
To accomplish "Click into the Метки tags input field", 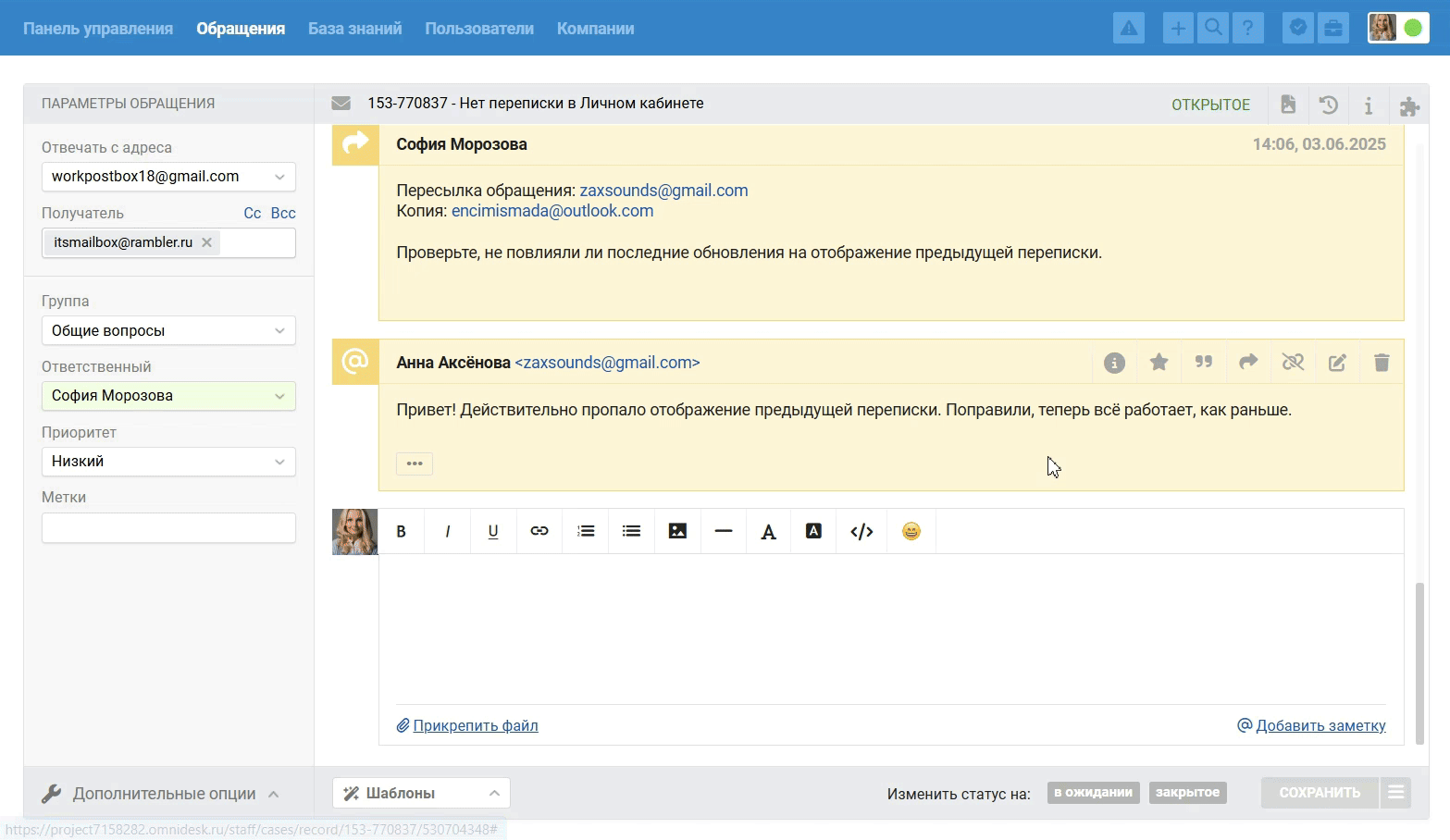I will [x=168, y=528].
